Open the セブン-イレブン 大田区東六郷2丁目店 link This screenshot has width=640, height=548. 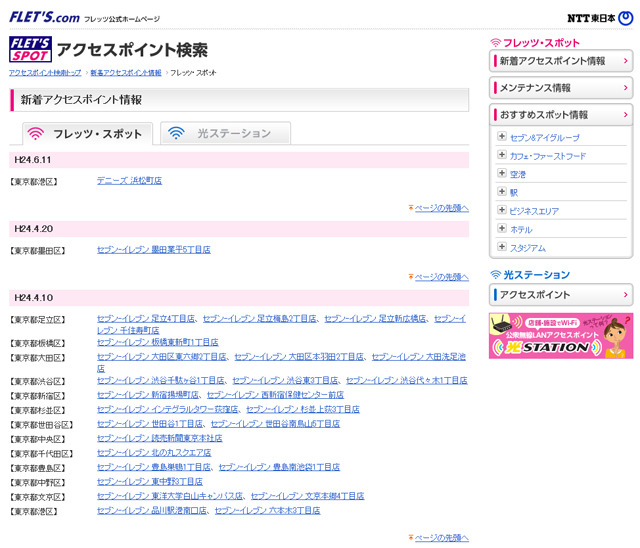coord(162,357)
